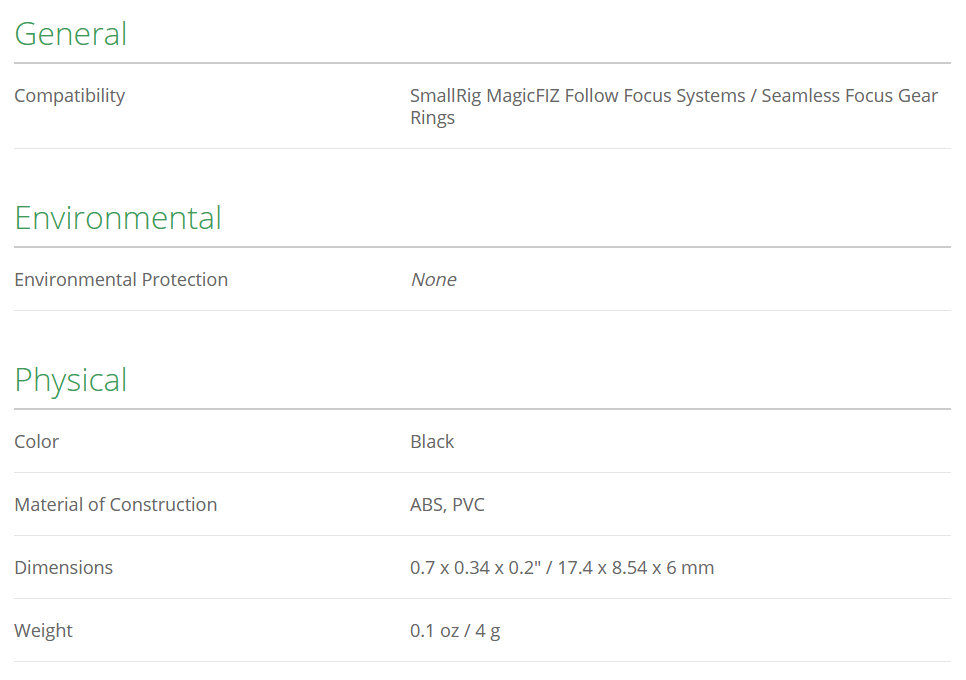The image size is (966, 680).
Task: Click the Physical section heading
Action: 71,380
